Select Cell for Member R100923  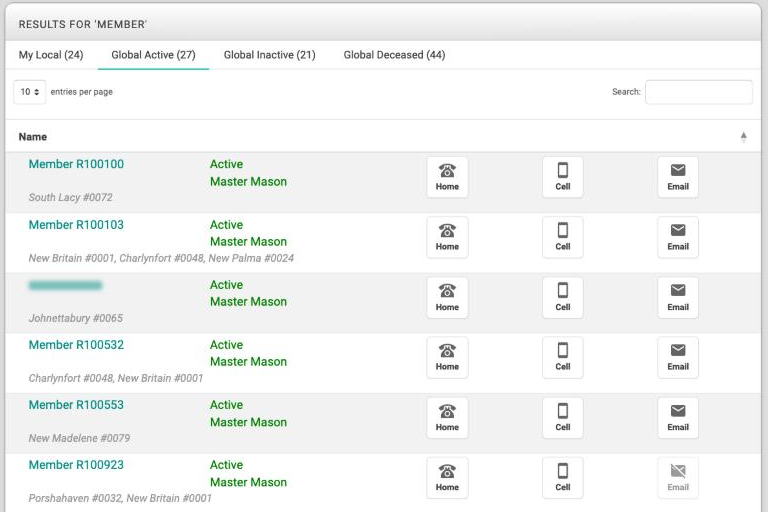tap(562, 478)
